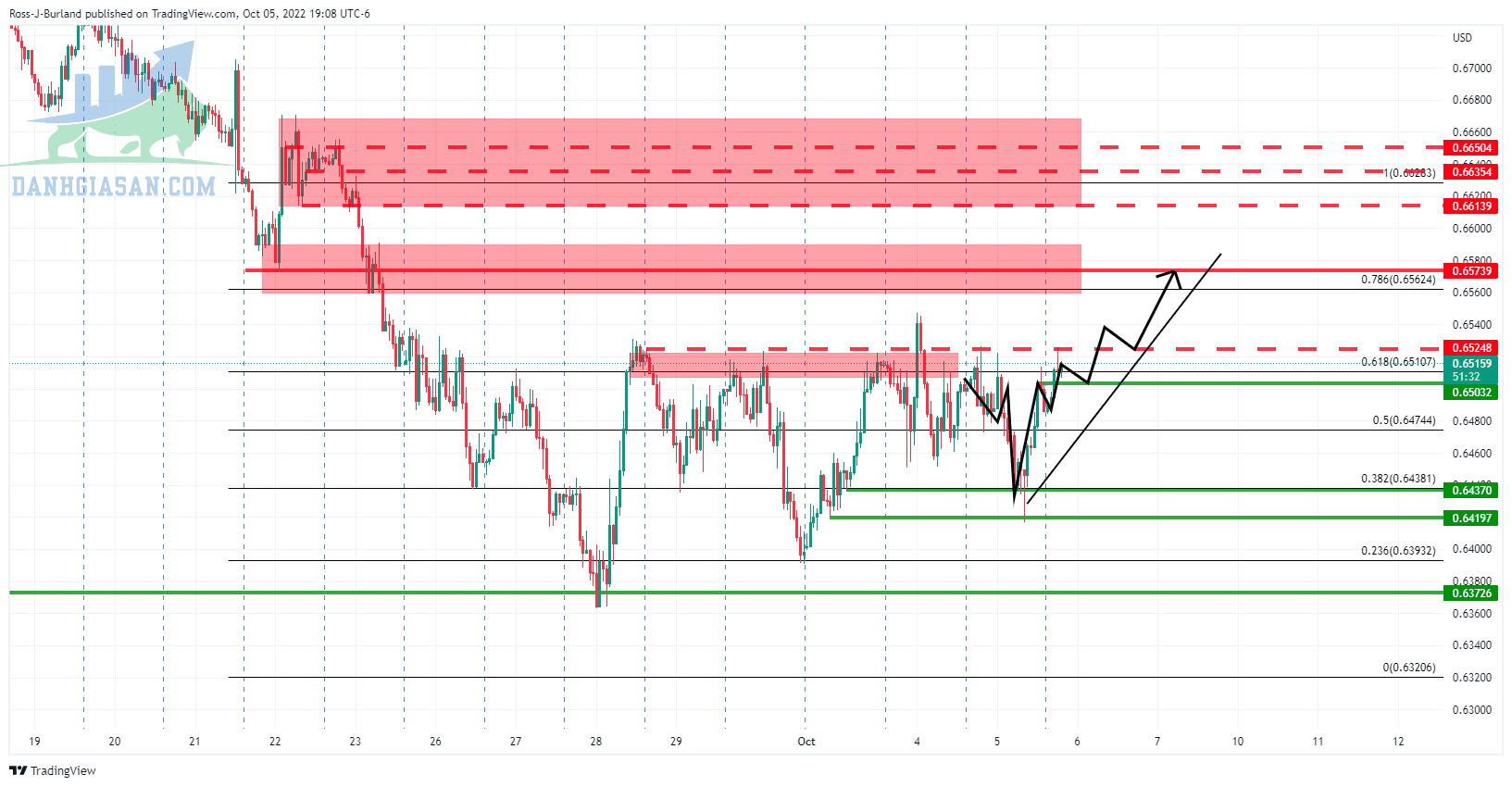
Task: Click date 11 on the time axis
Action: pyautogui.click(x=1318, y=742)
